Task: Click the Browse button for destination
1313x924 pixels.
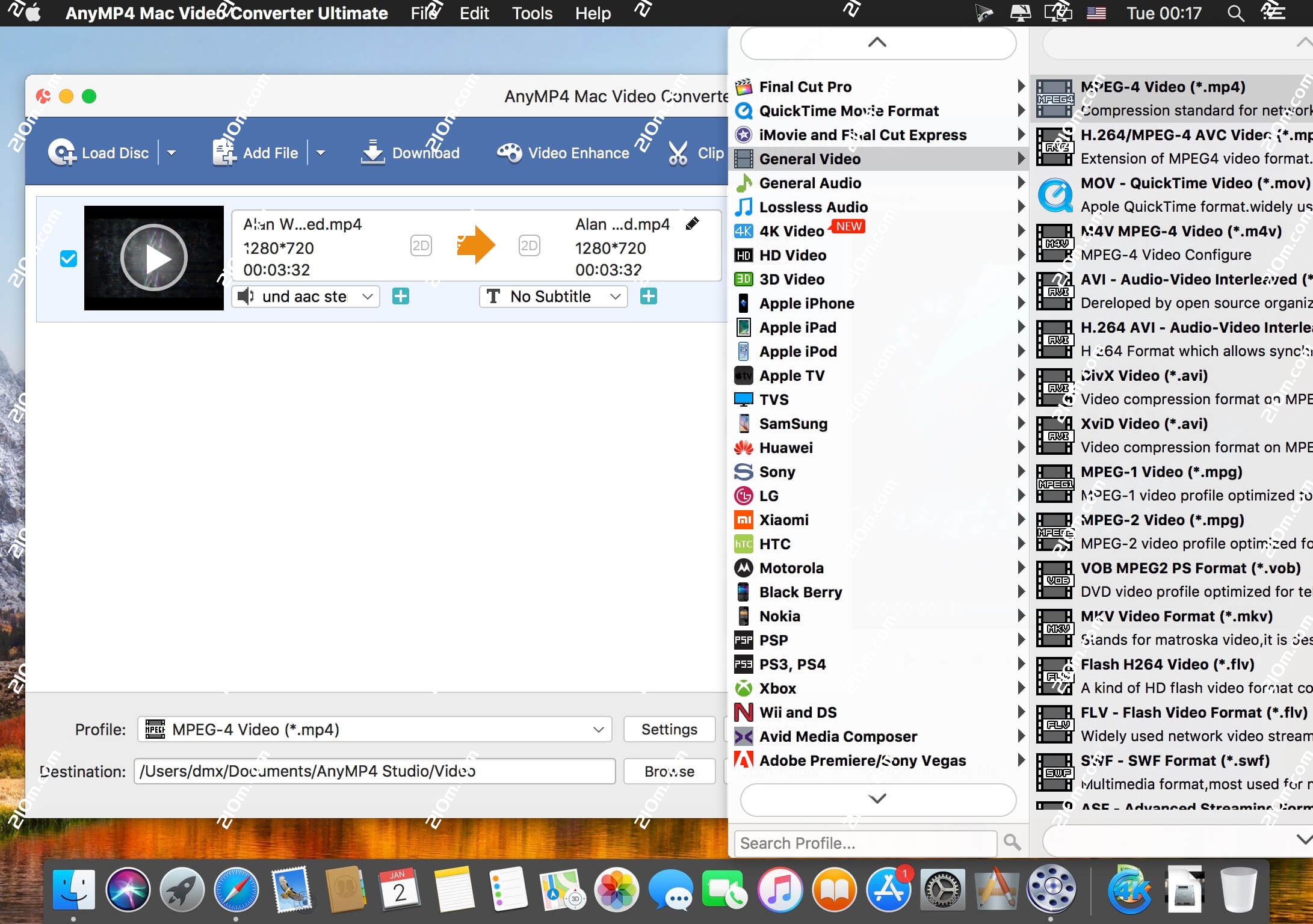Action: click(x=669, y=771)
